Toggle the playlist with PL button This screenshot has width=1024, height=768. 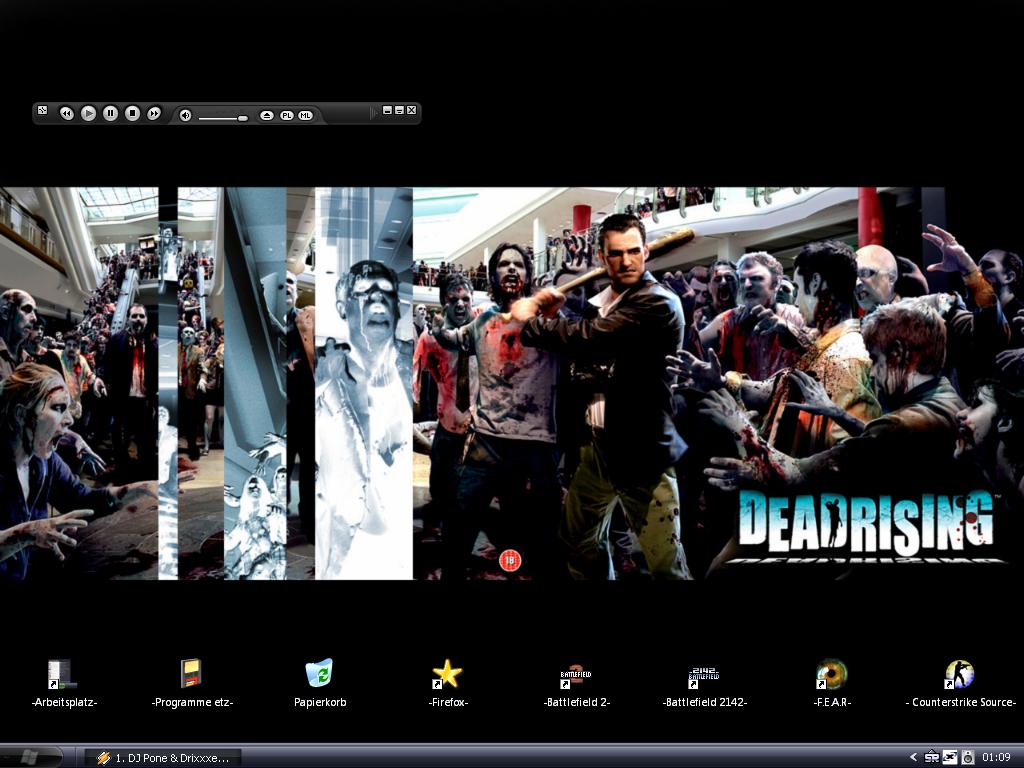point(287,116)
